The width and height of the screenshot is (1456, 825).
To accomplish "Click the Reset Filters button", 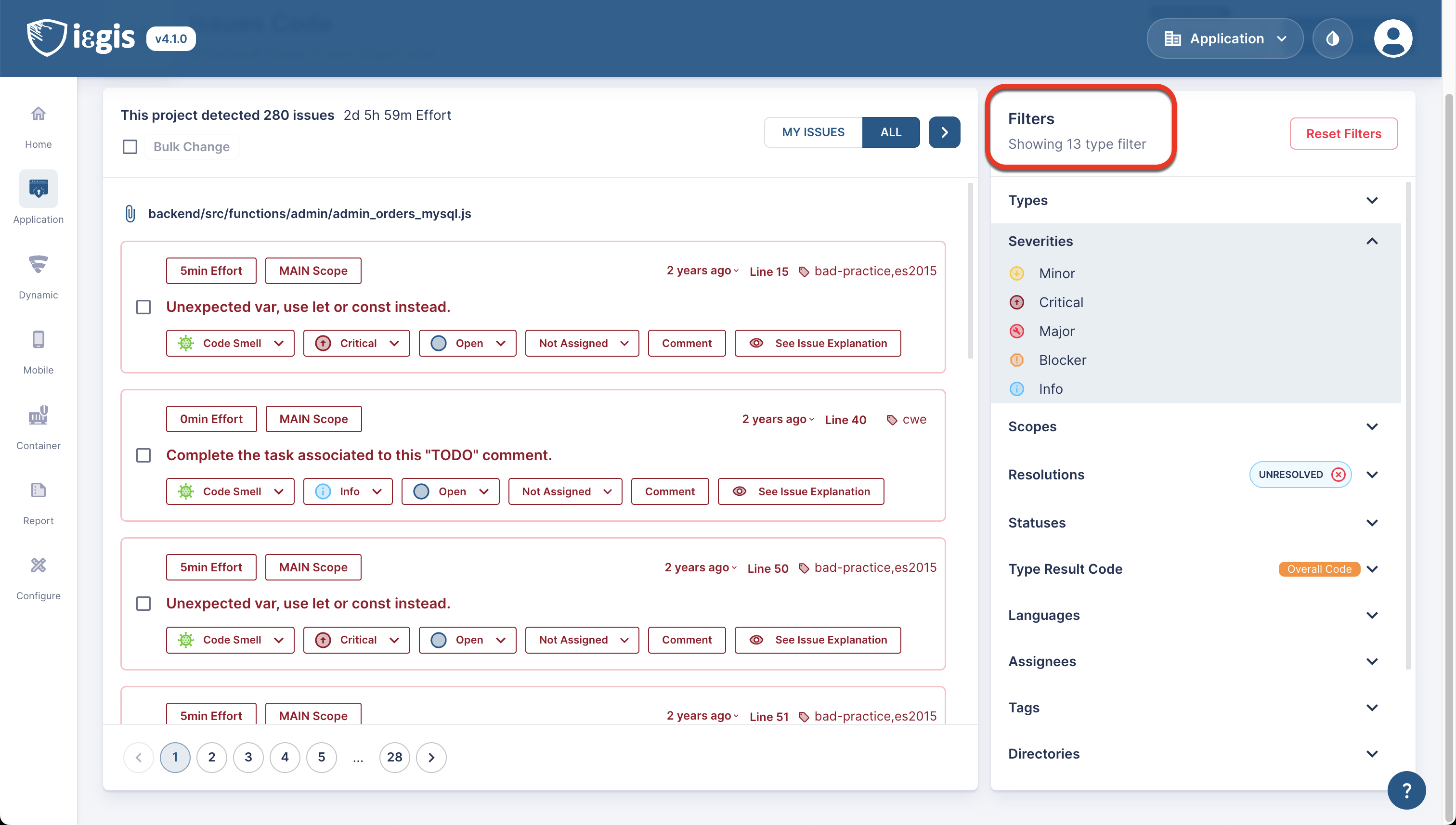I will pos(1343,134).
